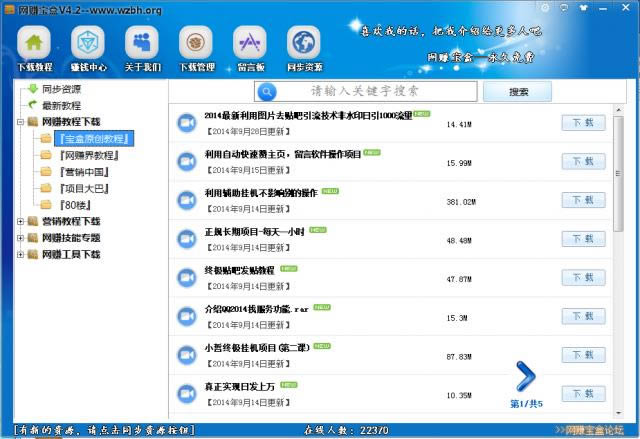Open the 关于我们 toolbar icon
This screenshot has width=640, height=439.
point(142,43)
